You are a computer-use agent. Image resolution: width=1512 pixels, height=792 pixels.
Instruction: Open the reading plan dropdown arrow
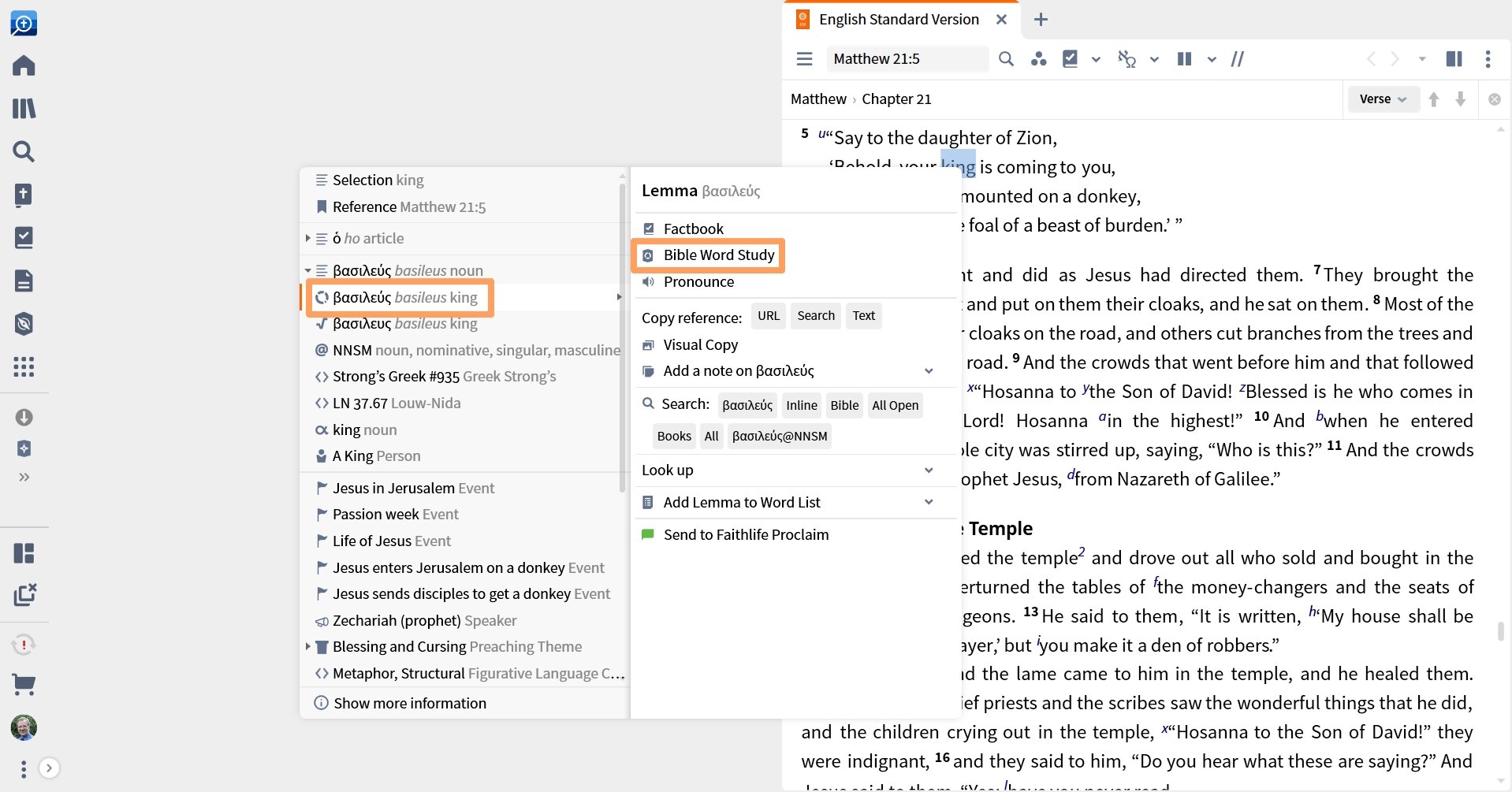1096,59
